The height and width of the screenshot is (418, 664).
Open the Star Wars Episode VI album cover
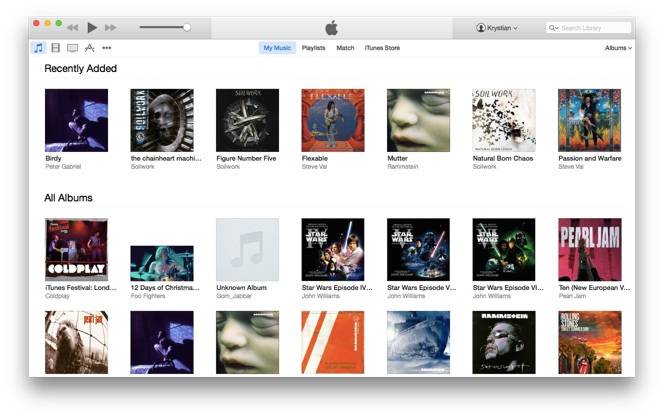[504, 249]
